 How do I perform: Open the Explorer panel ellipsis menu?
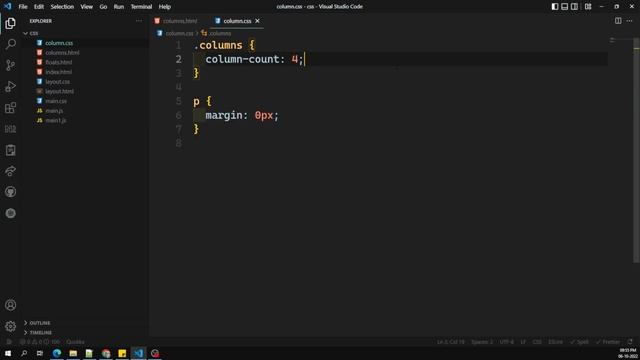click(x=139, y=21)
